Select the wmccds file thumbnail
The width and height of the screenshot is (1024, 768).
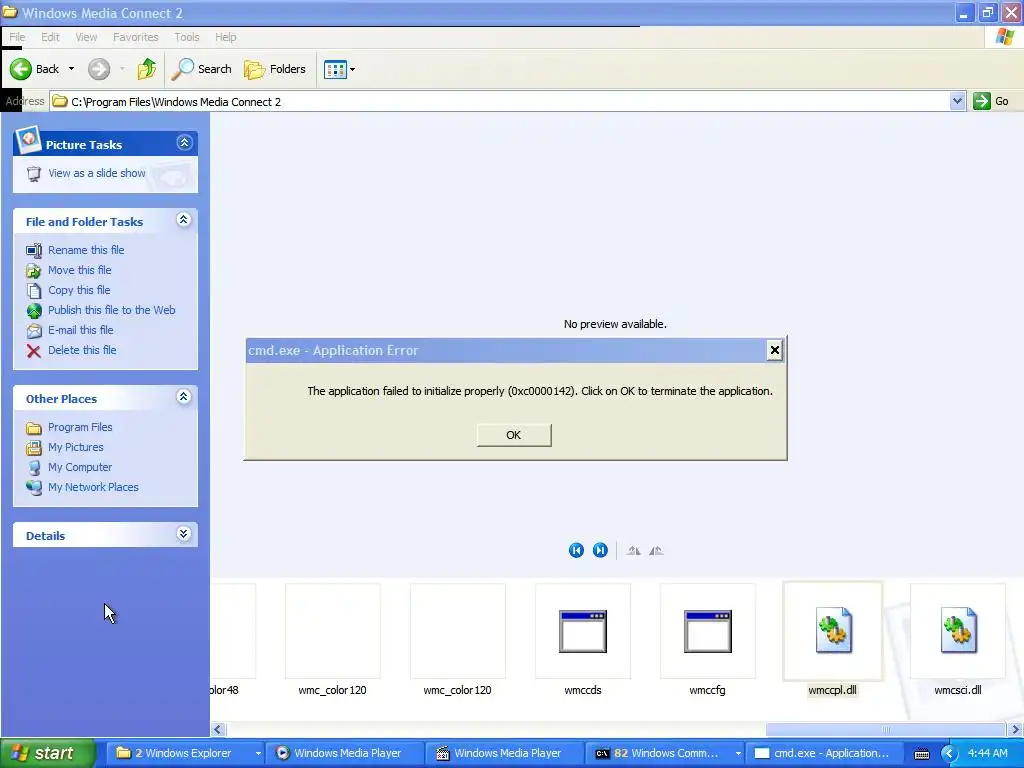coord(583,632)
